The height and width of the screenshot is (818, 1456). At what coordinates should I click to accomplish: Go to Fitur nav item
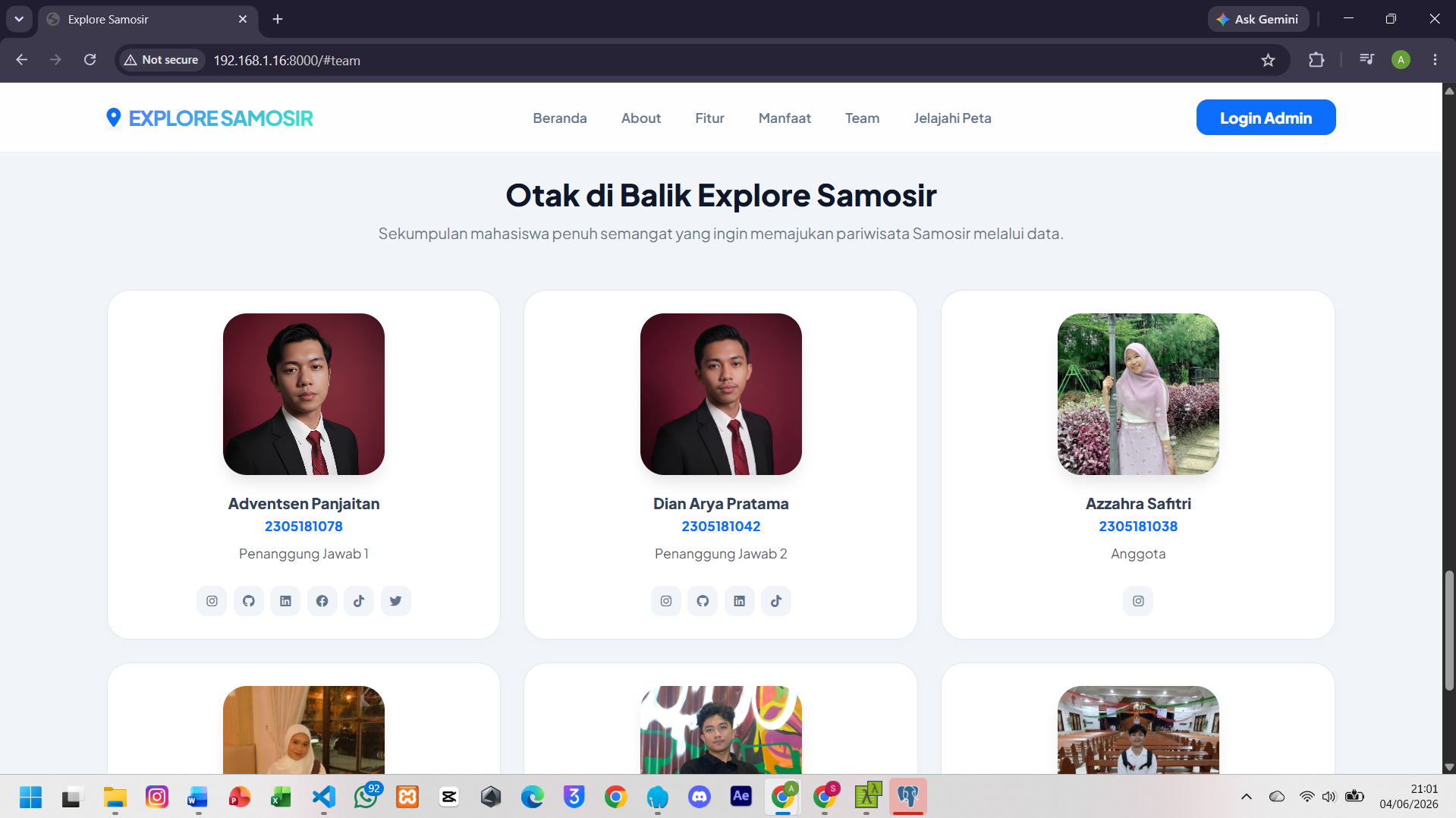[x=709, y=118]
